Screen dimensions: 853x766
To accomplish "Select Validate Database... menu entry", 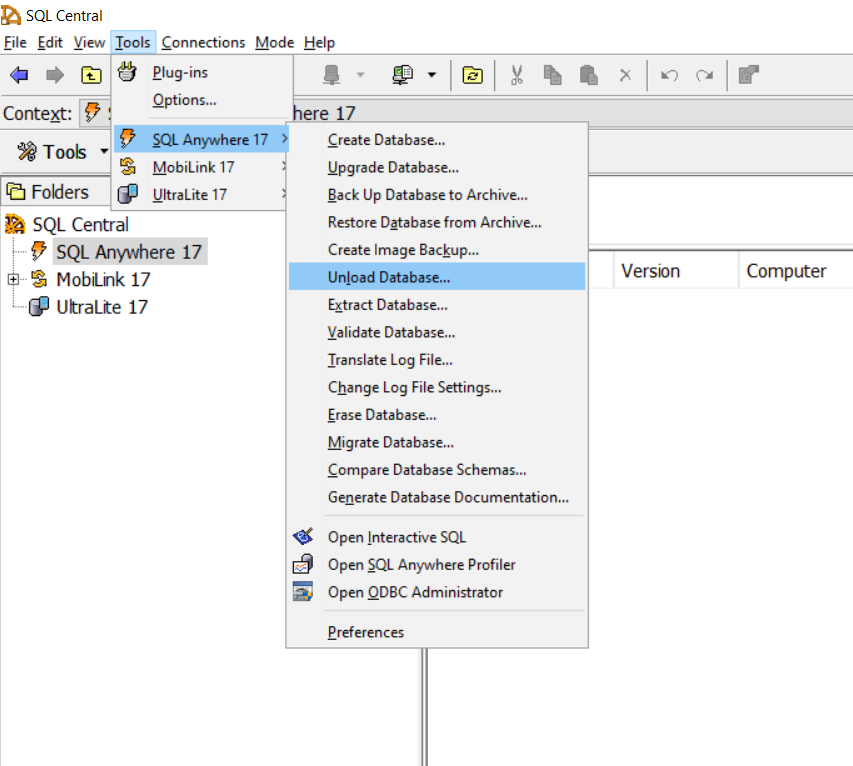I will point(437,332).
